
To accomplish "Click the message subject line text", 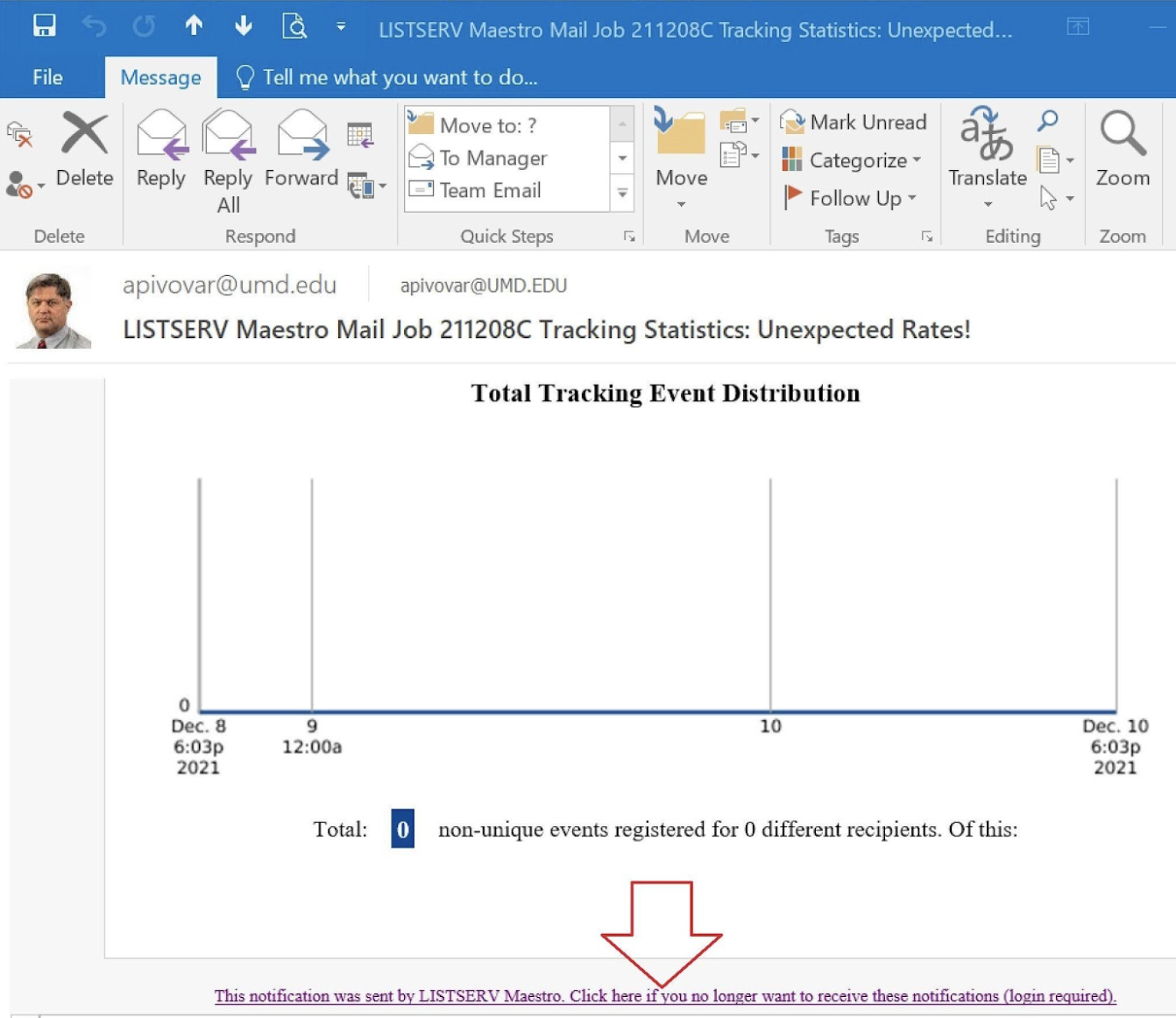I will [547, 329].
